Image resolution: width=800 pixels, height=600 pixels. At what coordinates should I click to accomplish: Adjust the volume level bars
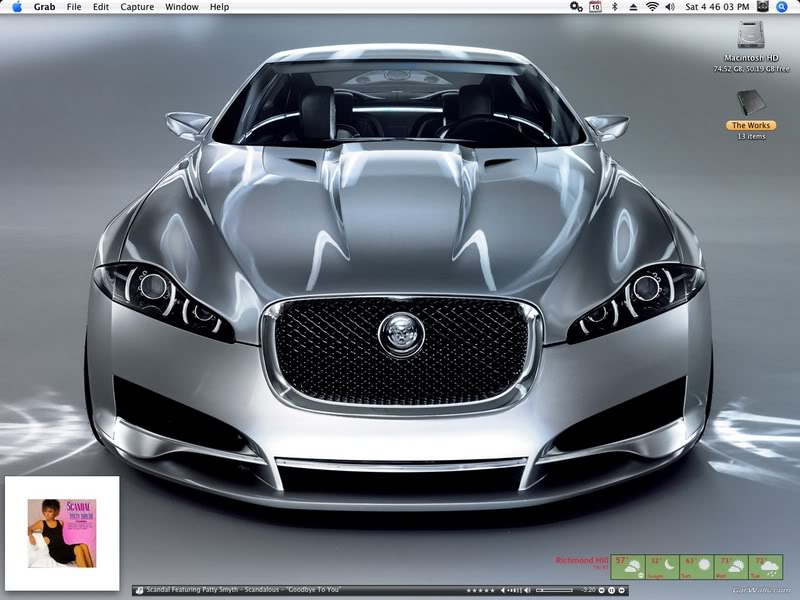tap(515, 590)
